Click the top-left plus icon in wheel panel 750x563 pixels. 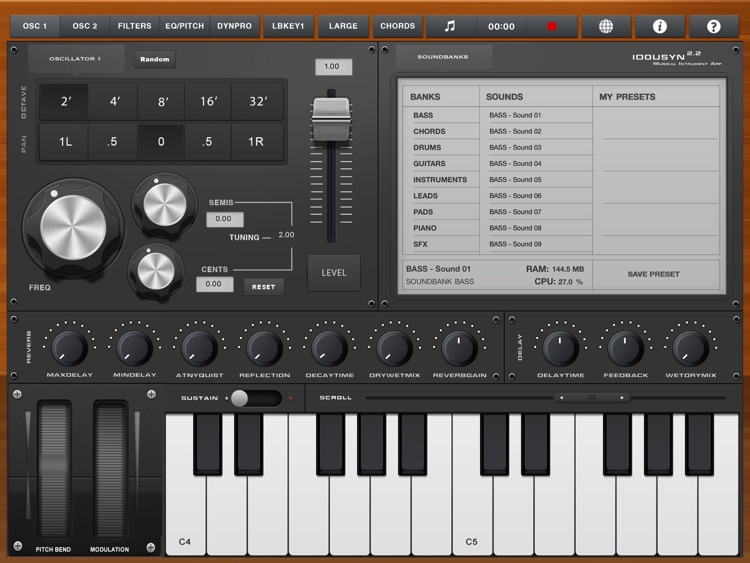[x=17, y=394]
